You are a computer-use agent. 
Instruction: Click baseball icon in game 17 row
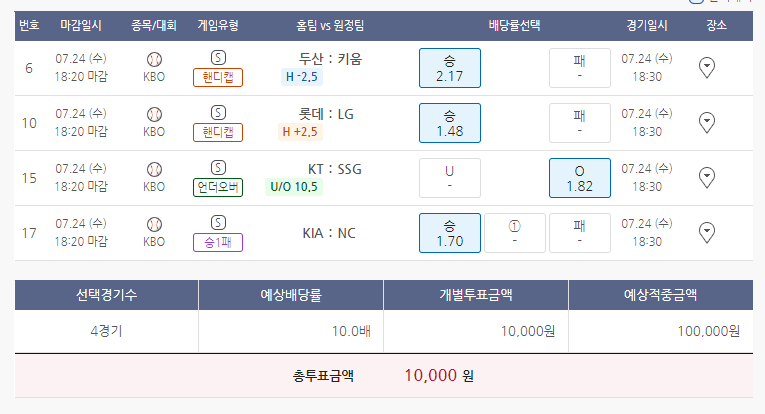point(154,224)
